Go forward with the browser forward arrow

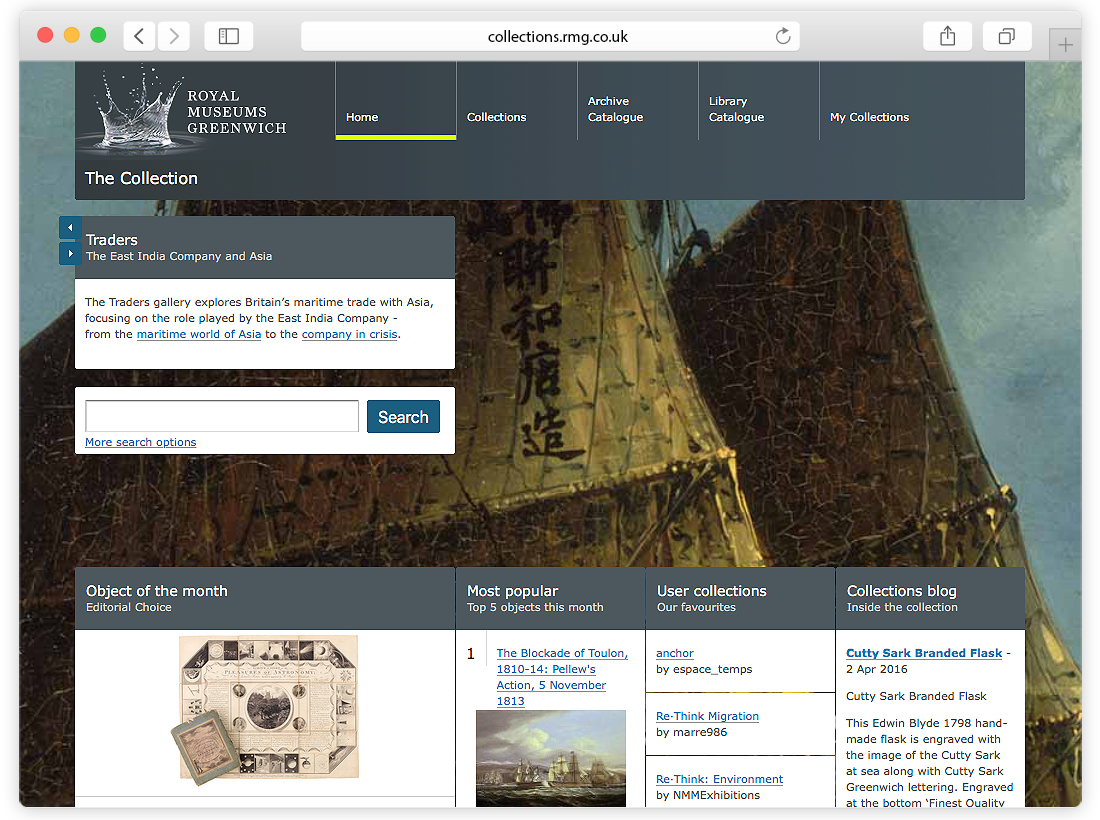point(174,36)
